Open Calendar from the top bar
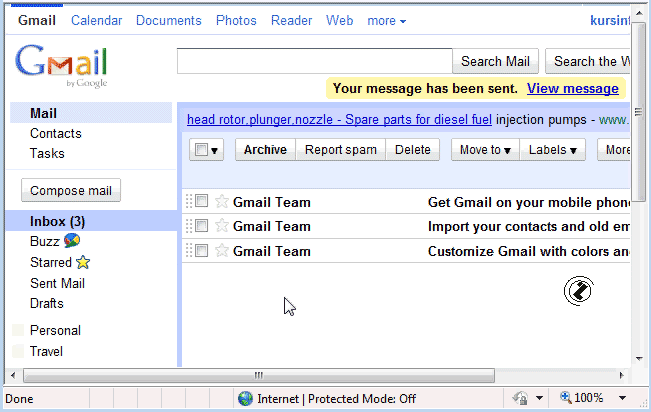 point(96,20)
